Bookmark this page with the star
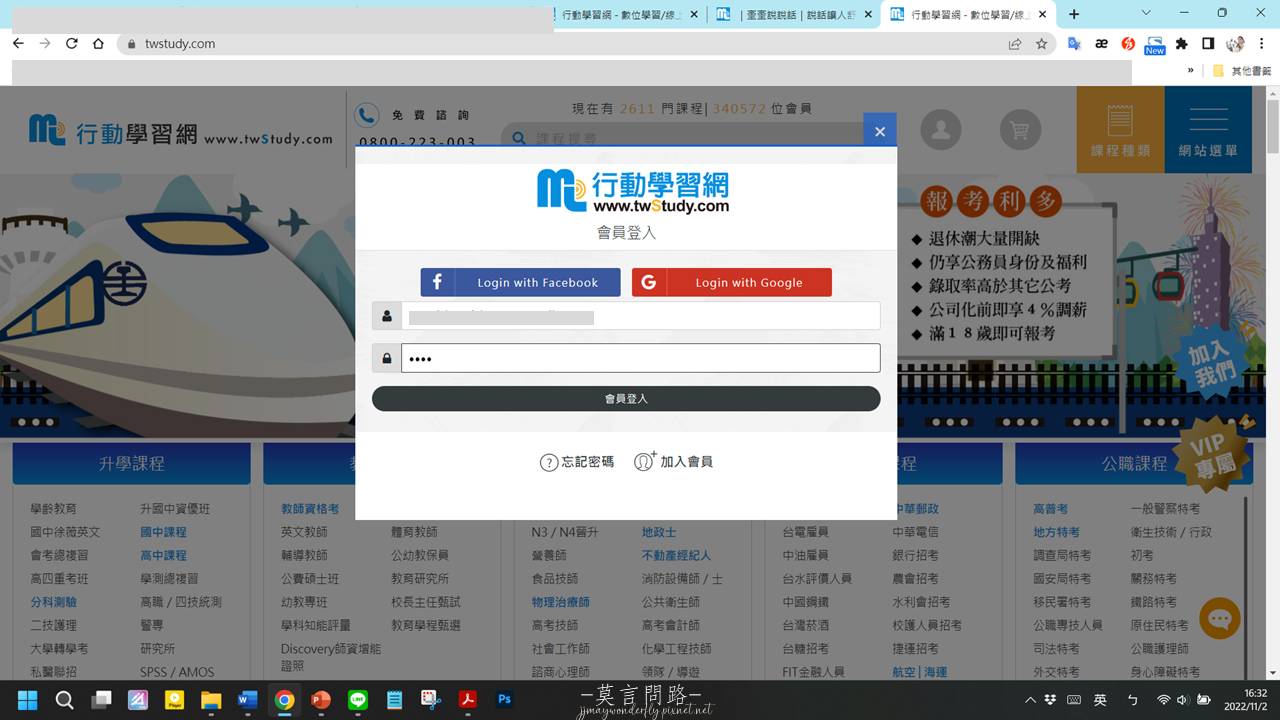 point(1041,44)
